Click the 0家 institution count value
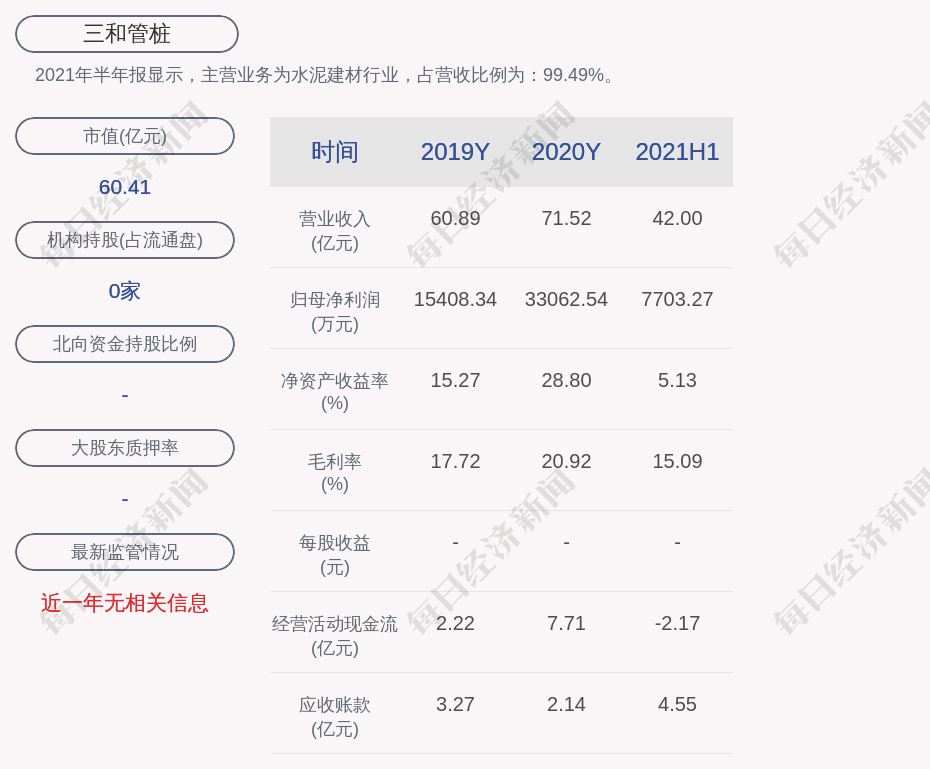The height and width of the screenshot is (769, 930). click(125, 291)
